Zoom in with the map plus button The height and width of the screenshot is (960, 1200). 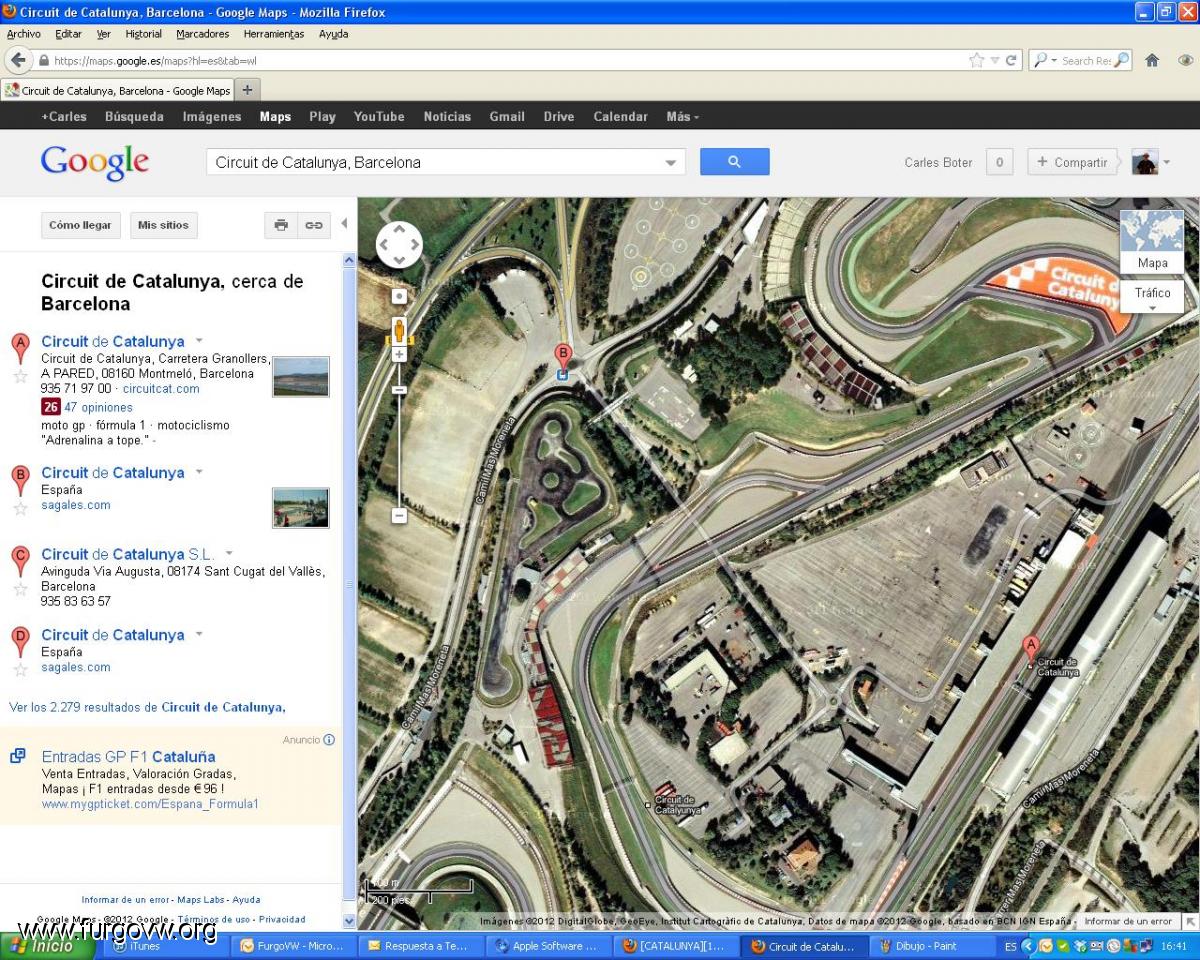399,354
